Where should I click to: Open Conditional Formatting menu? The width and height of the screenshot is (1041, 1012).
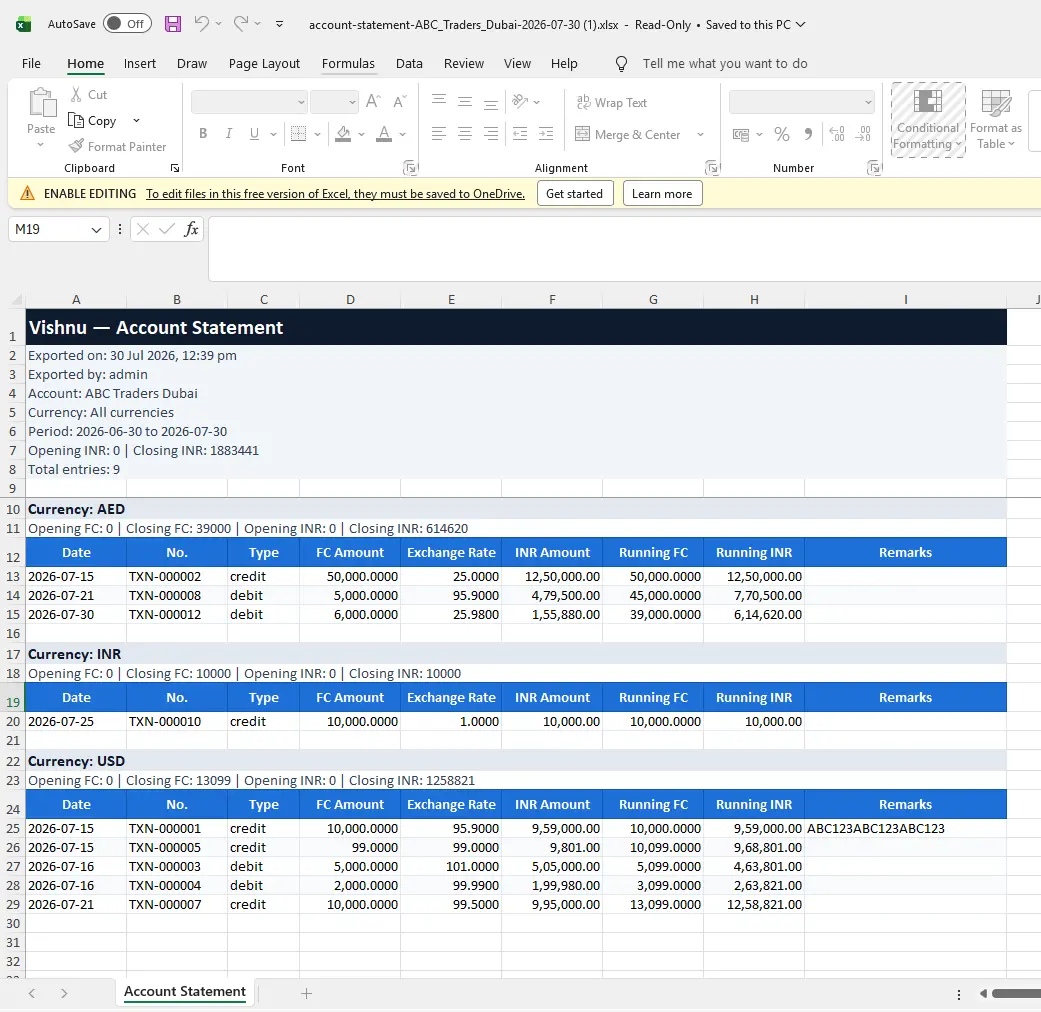tap(927, 120)
